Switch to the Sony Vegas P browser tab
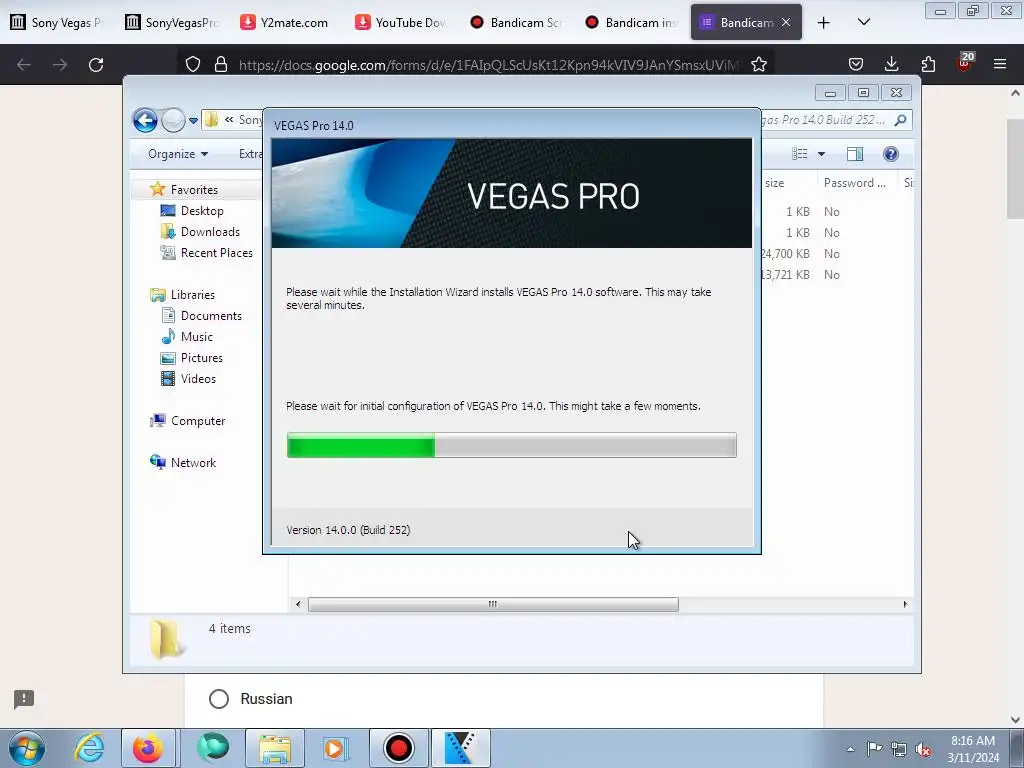Image resolution: width=1024 pixels, height=768 pixels. coord(57,22)
